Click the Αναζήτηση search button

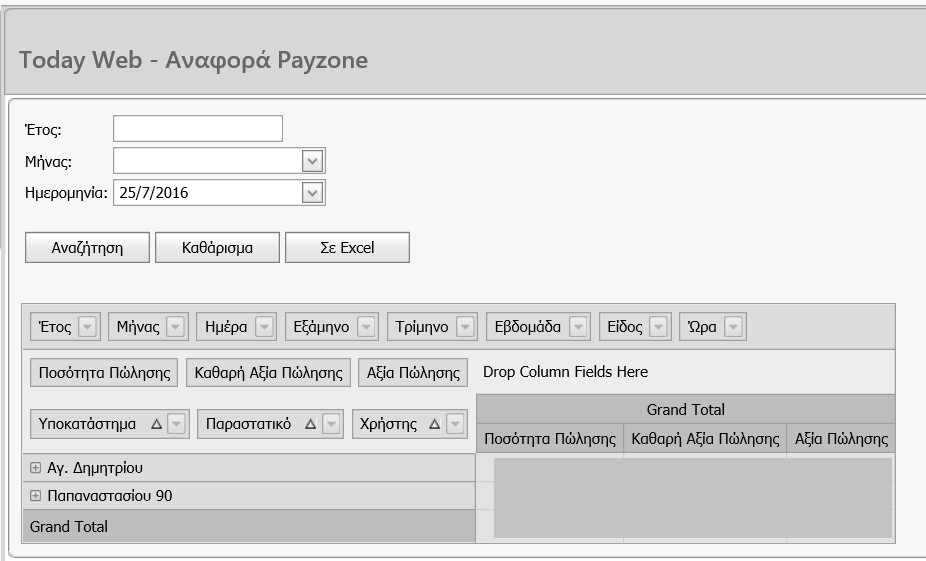(x=87, y=248)
